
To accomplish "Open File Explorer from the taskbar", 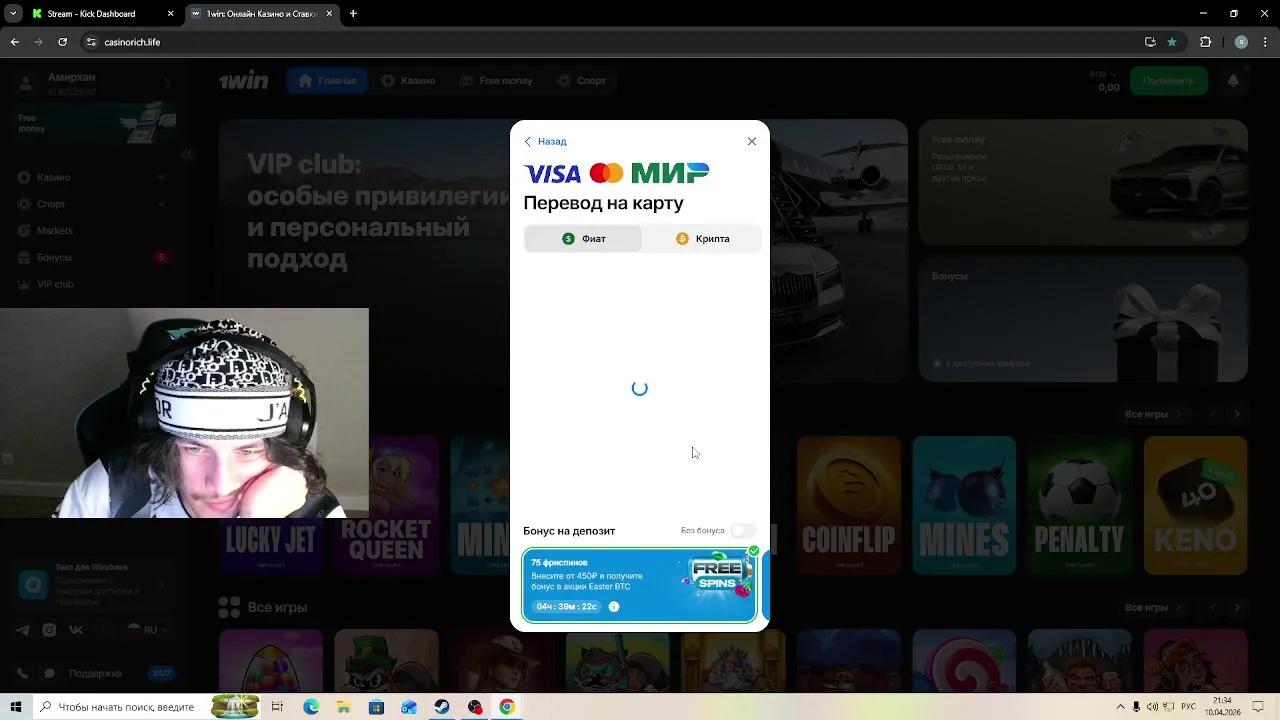I will tap(344, 707).
